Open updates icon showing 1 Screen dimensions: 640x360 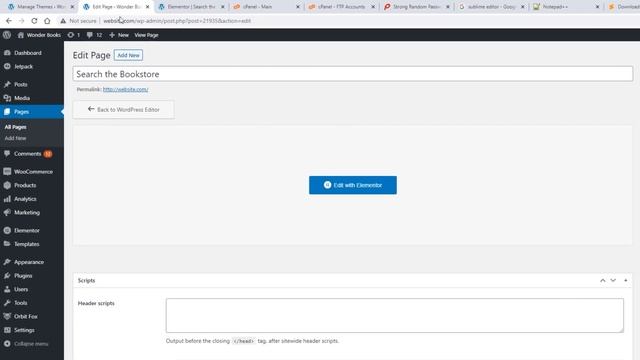[x=71, y=35]
